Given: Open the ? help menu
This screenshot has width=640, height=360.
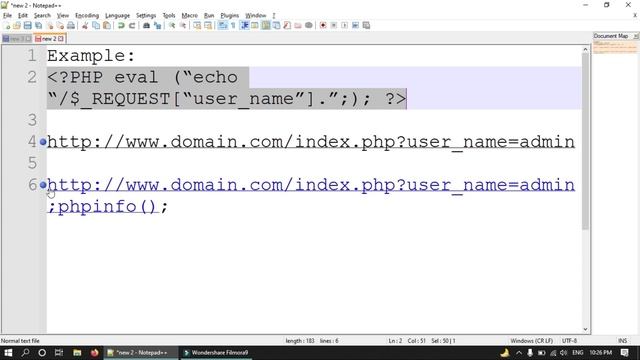Looking at the screenshot, I should pos(274,16).
